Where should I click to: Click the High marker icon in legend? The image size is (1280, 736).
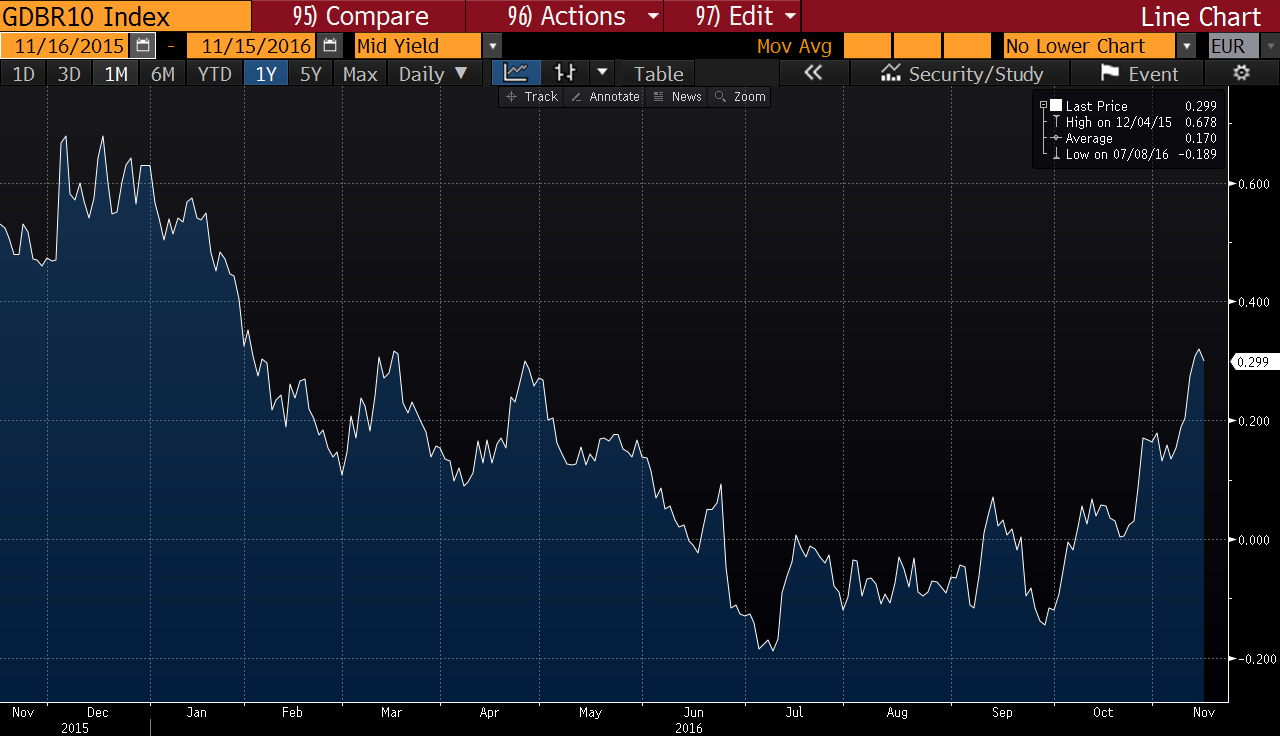pyautogui.click(x=1056, y=122)
